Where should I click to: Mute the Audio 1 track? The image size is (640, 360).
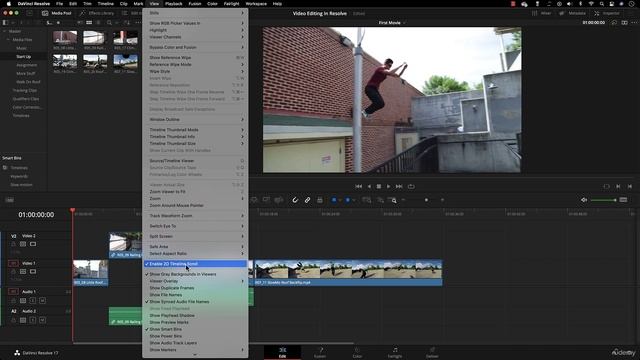click(x=42, y=300)
